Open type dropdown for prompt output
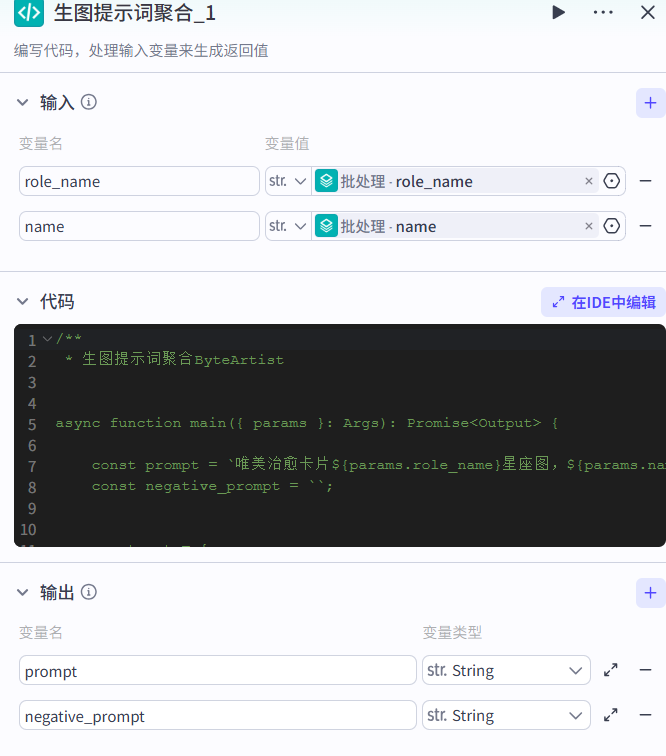Image resolution: width=666 pixels, height=756 pixels. tap(506, 671)
